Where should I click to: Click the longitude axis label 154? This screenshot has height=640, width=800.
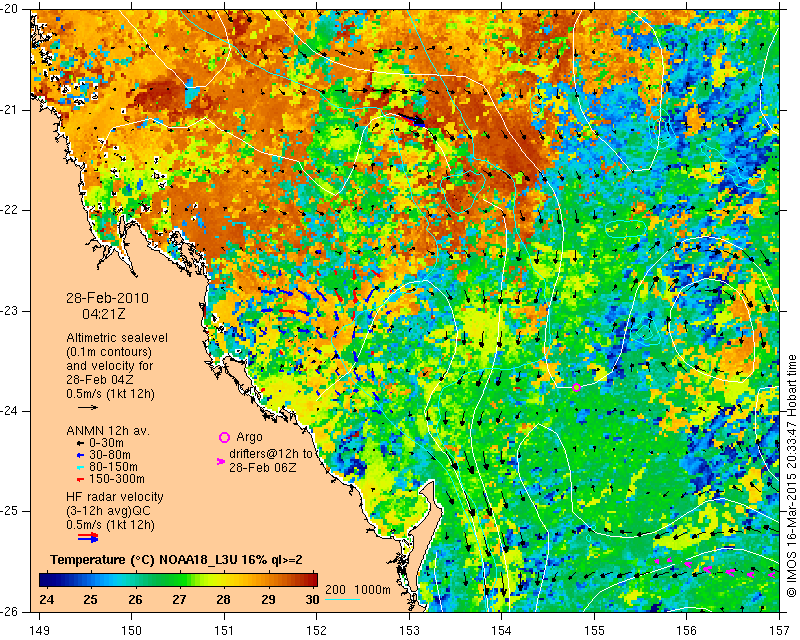502,631
